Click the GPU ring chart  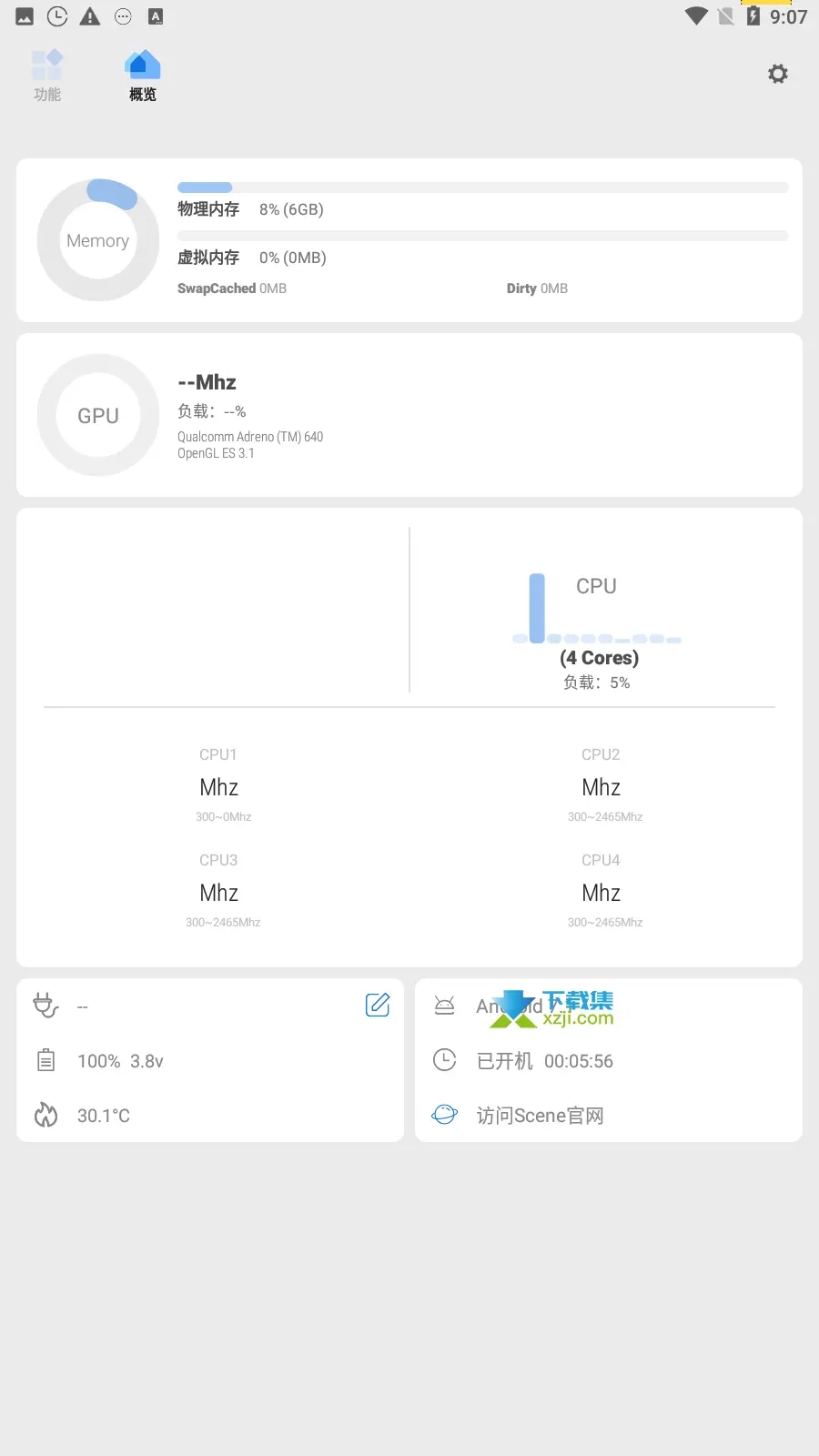(x=96, y=415)
